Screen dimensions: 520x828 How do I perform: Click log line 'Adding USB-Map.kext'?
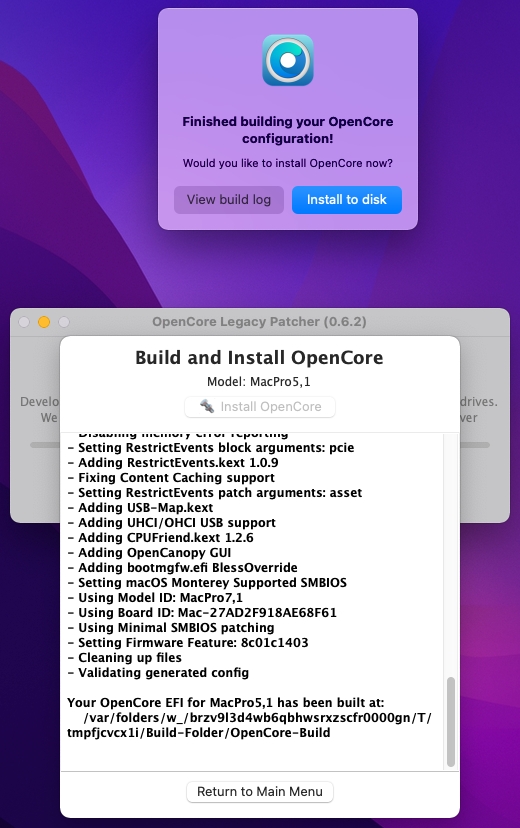coord(140,507)
